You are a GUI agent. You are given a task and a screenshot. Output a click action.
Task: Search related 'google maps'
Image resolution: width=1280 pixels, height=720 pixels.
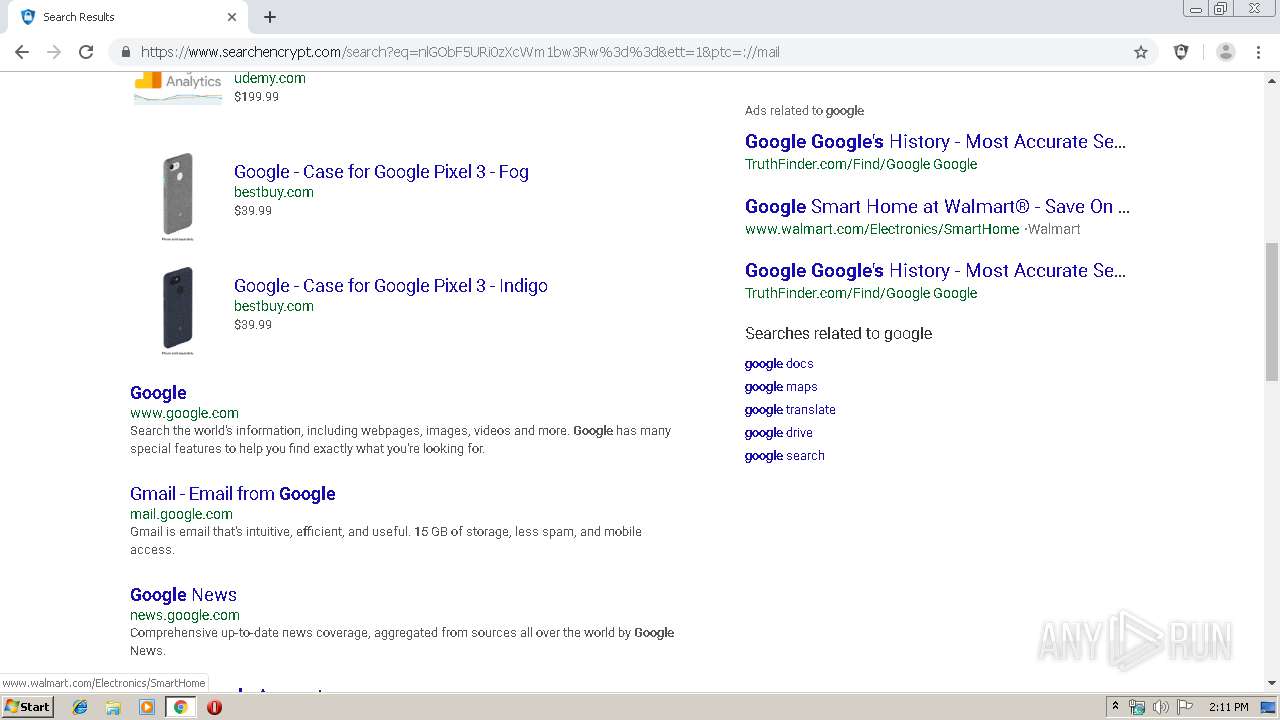pyautogui.click(x=781, y=387)
